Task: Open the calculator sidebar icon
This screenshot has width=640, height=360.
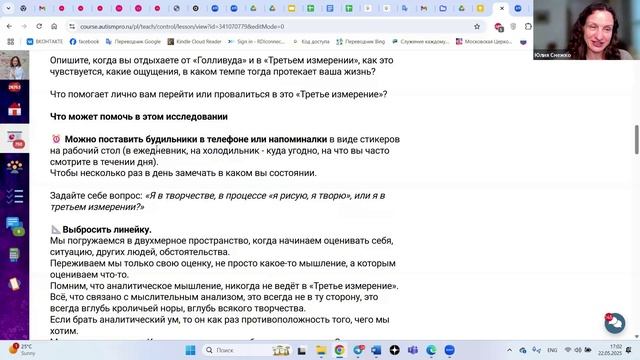Action: [x=14, y=255]
